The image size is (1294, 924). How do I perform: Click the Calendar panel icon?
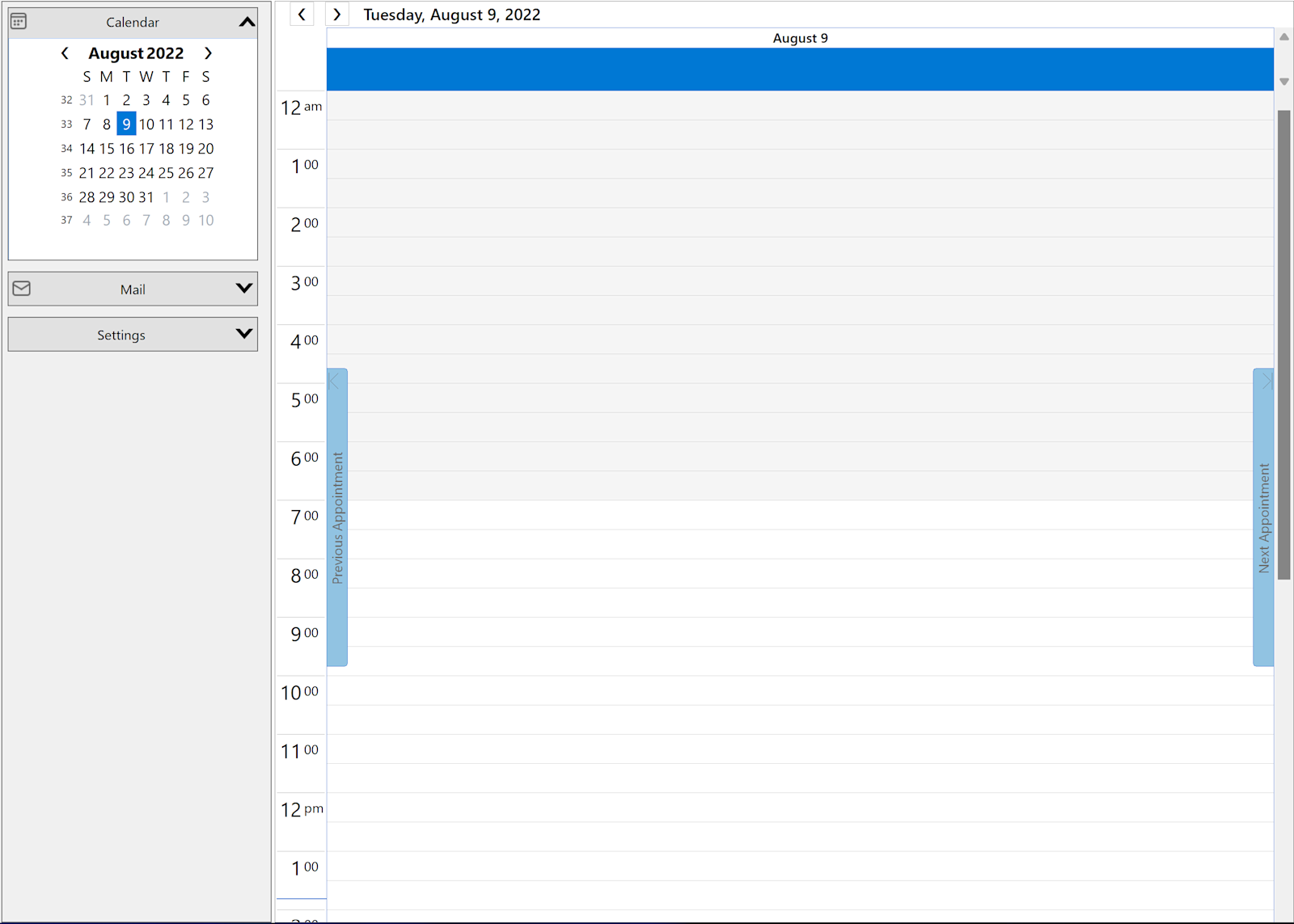point(19,22)
